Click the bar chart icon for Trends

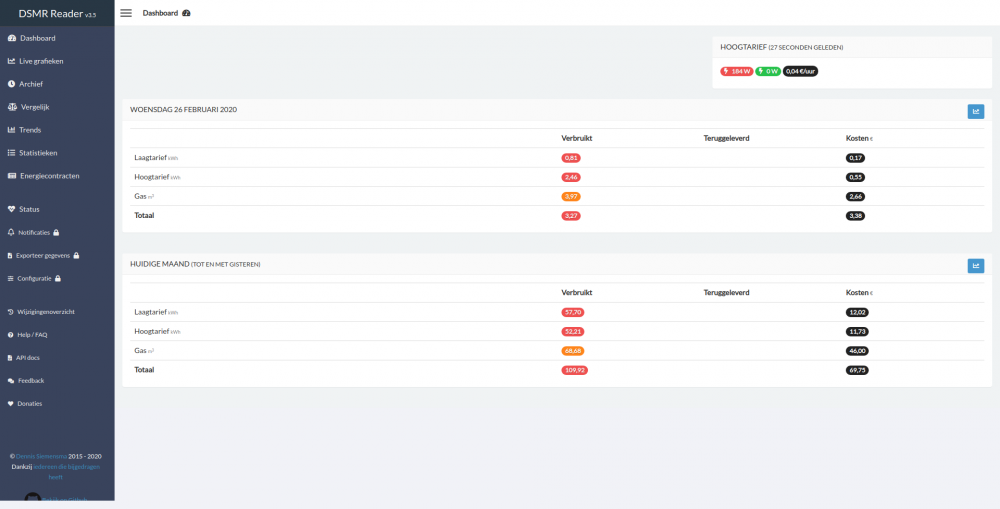pyautogui.click(x=11, y=130)
